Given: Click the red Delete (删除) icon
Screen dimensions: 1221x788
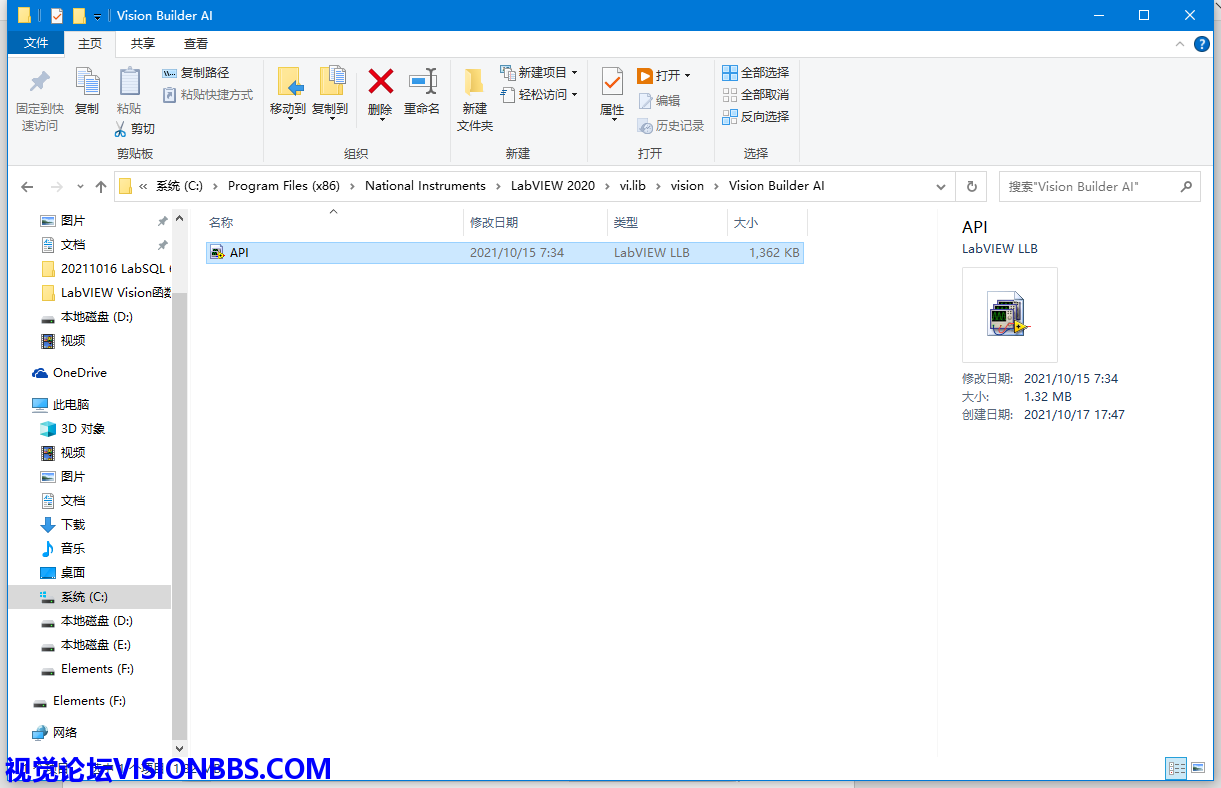Looking at the screenshot, I should (x=380, y=83).
